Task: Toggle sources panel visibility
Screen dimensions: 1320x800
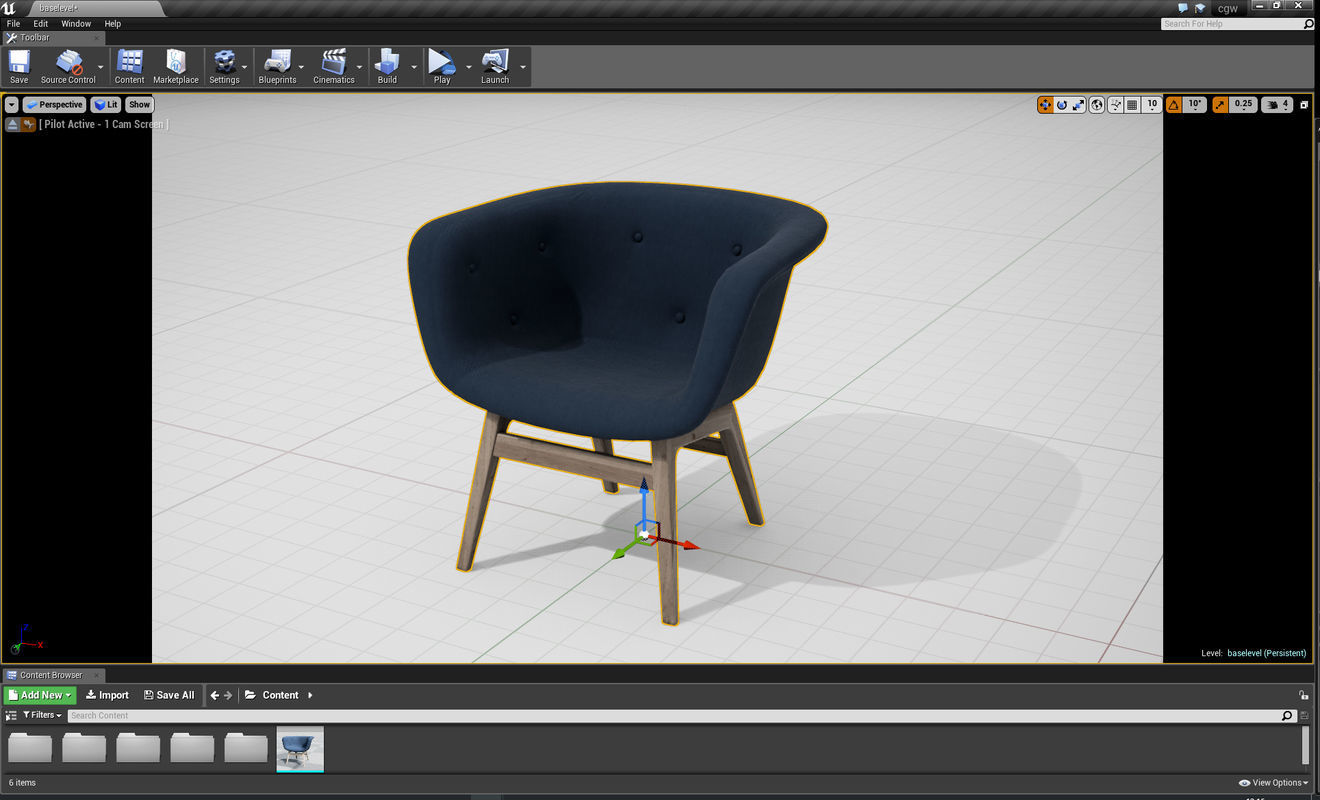Action: click(11, 715)
